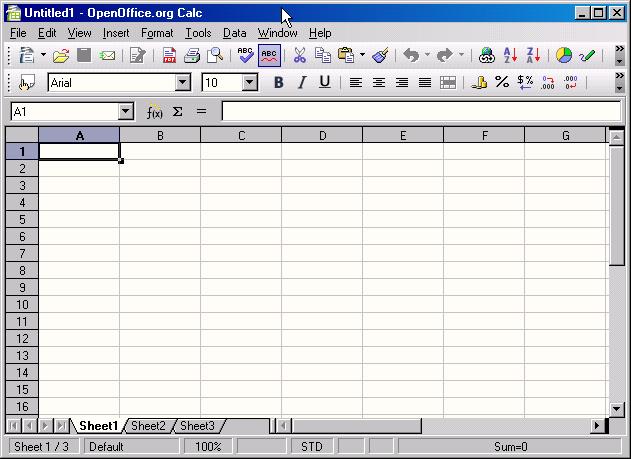Click the Undo arrow icon
631x459 pixels.
tap(411, 55)
